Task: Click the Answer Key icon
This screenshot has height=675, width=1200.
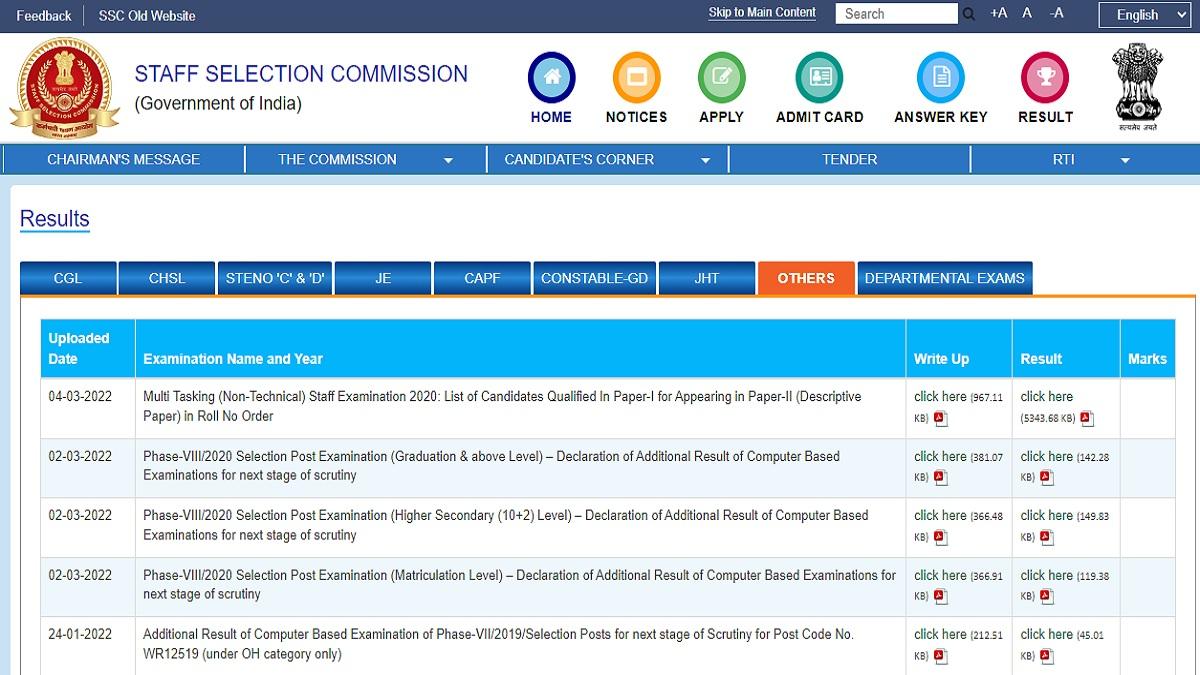Action: pyautogui.click(x=939, y=78)
